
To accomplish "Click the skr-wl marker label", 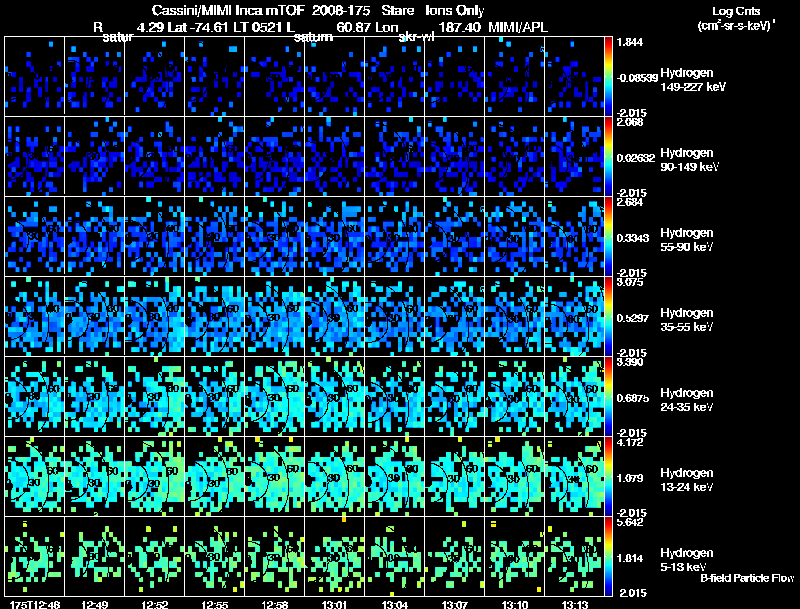I will click(x=416, y=37).
